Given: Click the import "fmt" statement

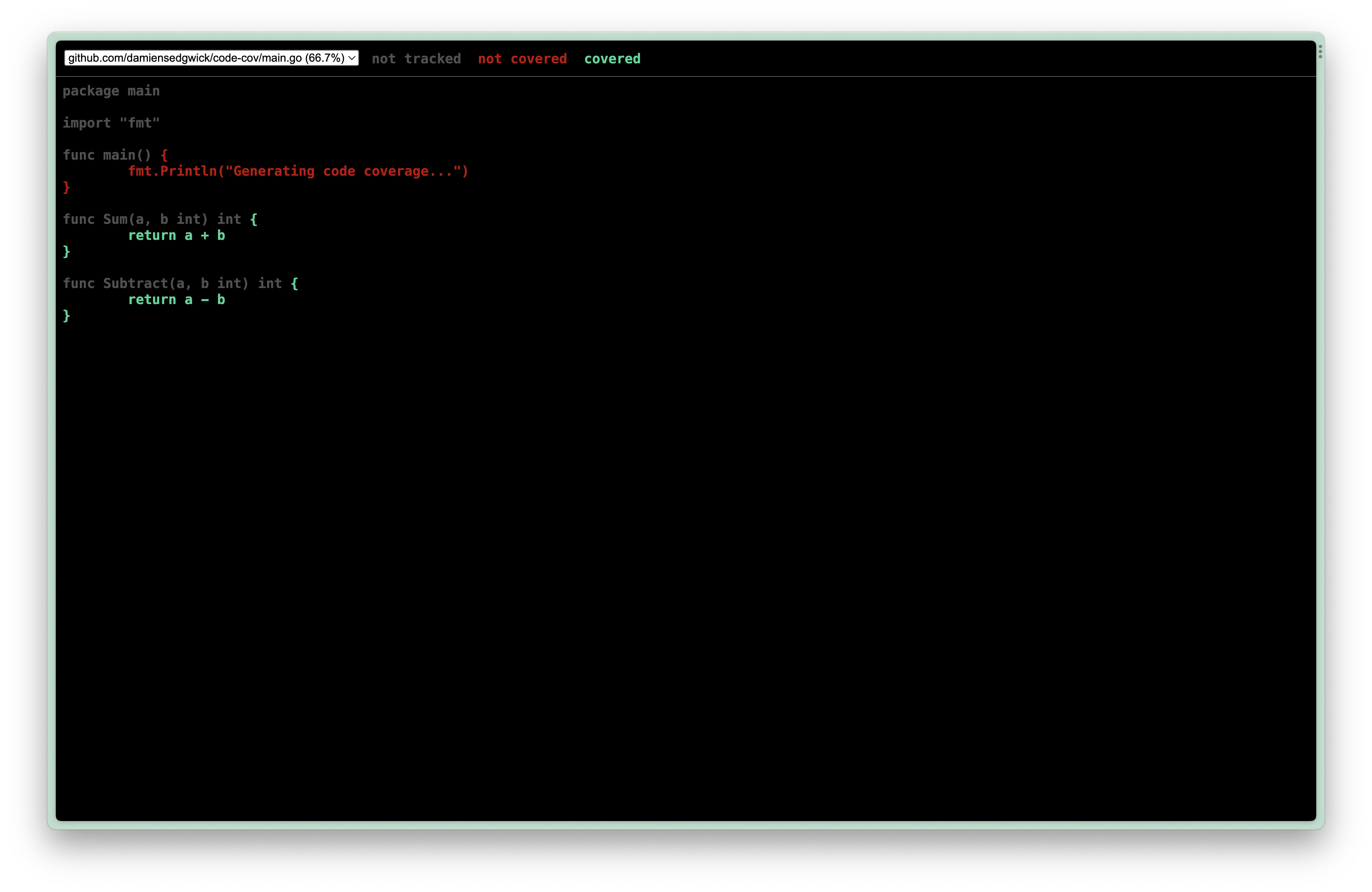Looking at the screenshot, I should 111,123.
